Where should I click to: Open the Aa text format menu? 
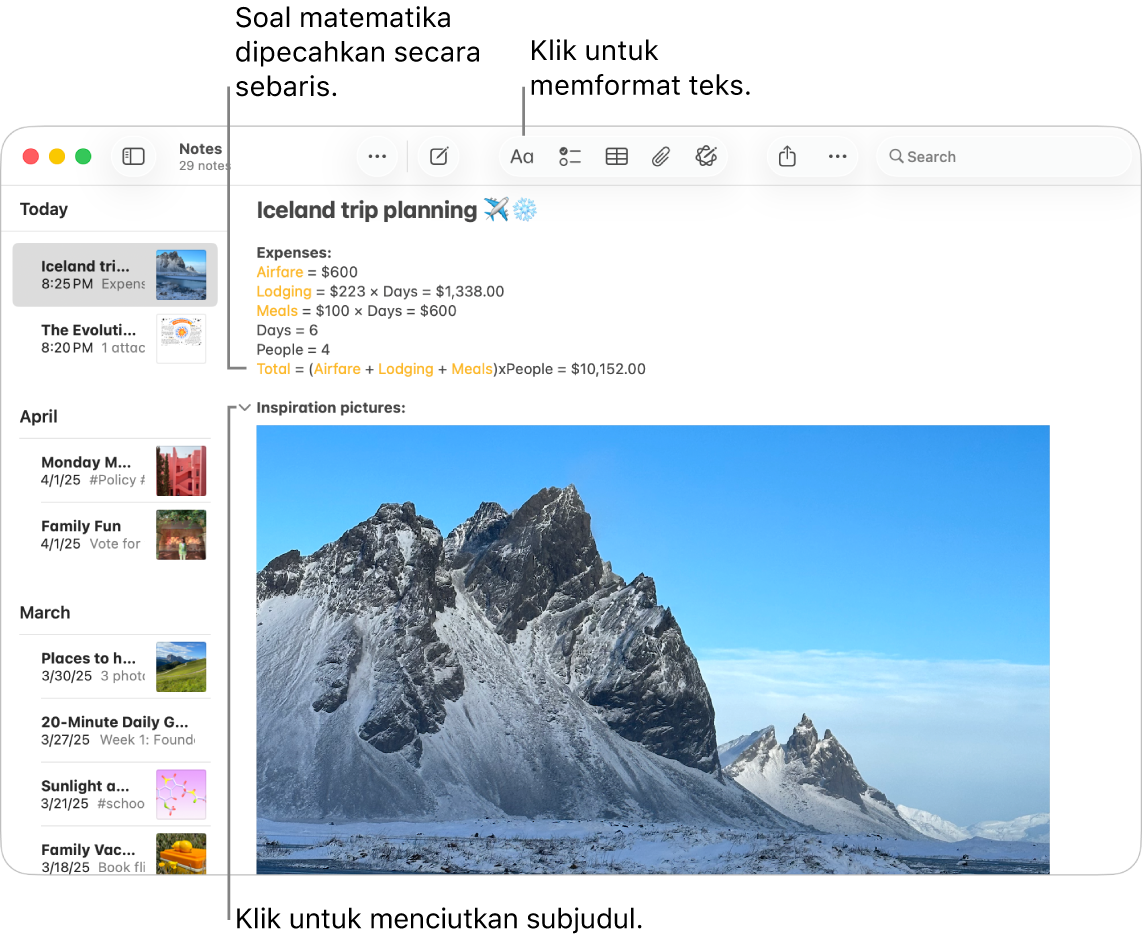click(x=522, y=156)
